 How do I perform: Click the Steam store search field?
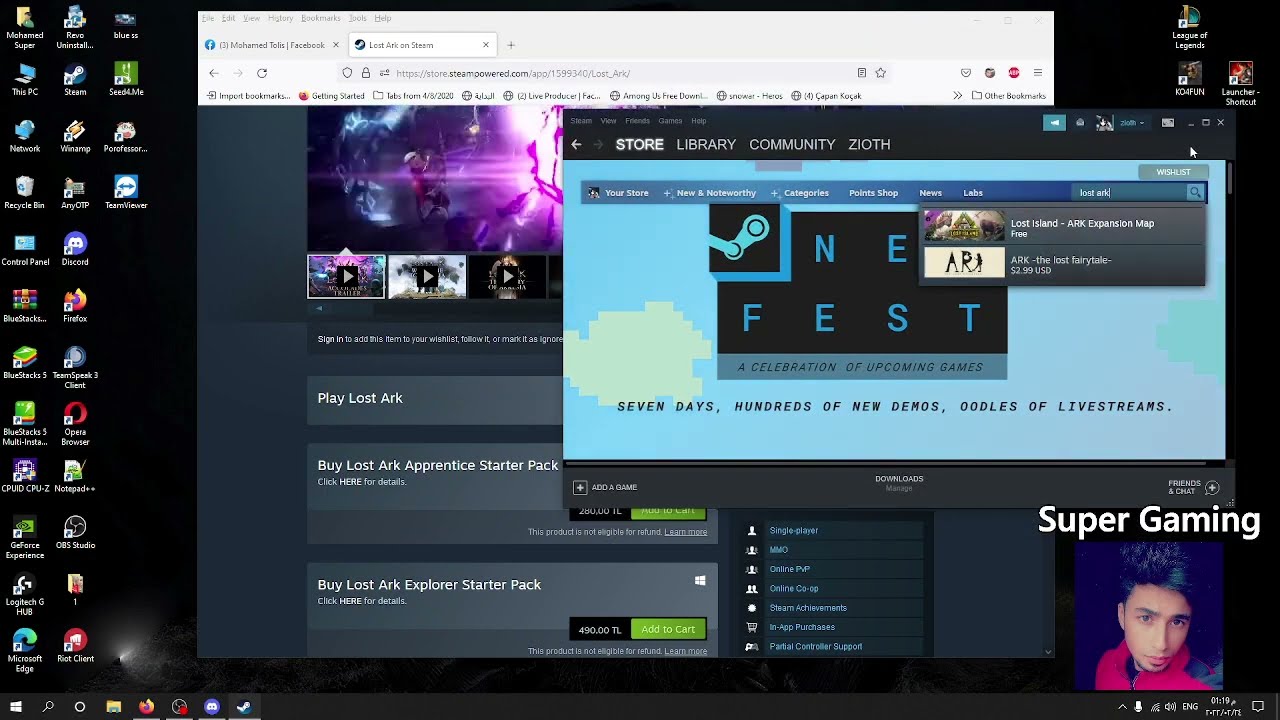click(x=1130, y=193)
